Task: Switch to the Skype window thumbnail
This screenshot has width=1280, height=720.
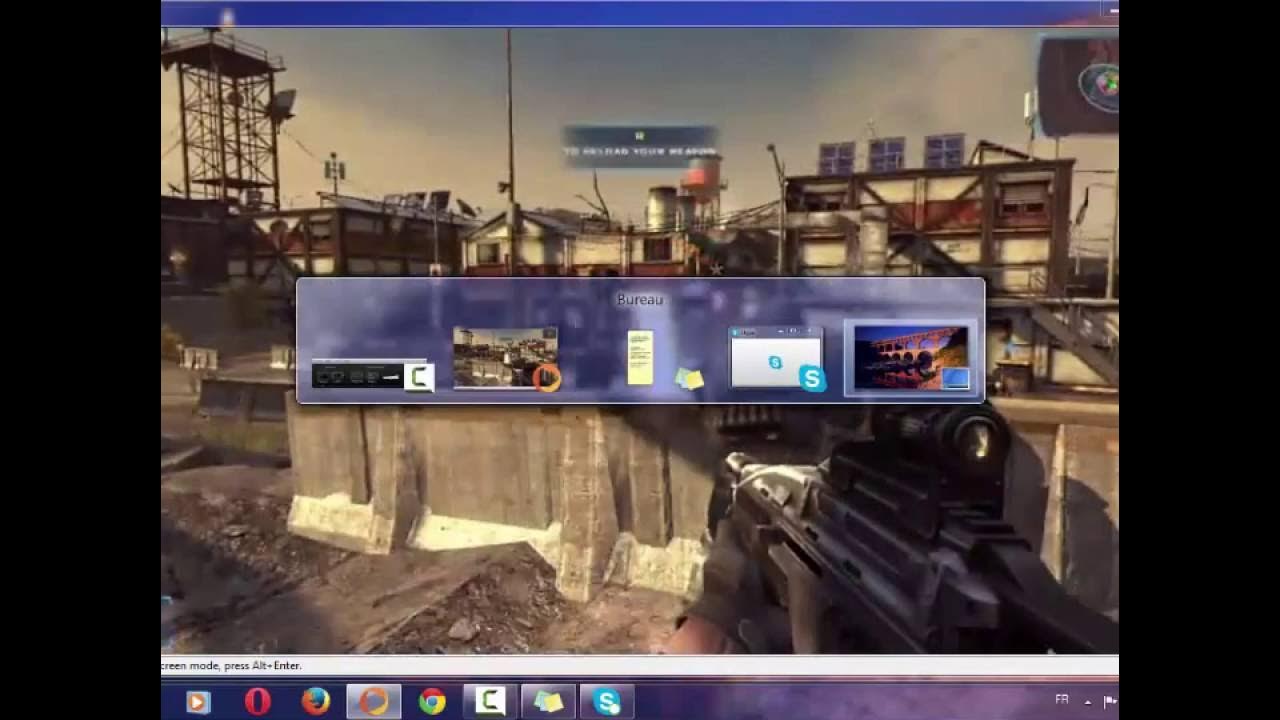Action: tap(777, 358)
